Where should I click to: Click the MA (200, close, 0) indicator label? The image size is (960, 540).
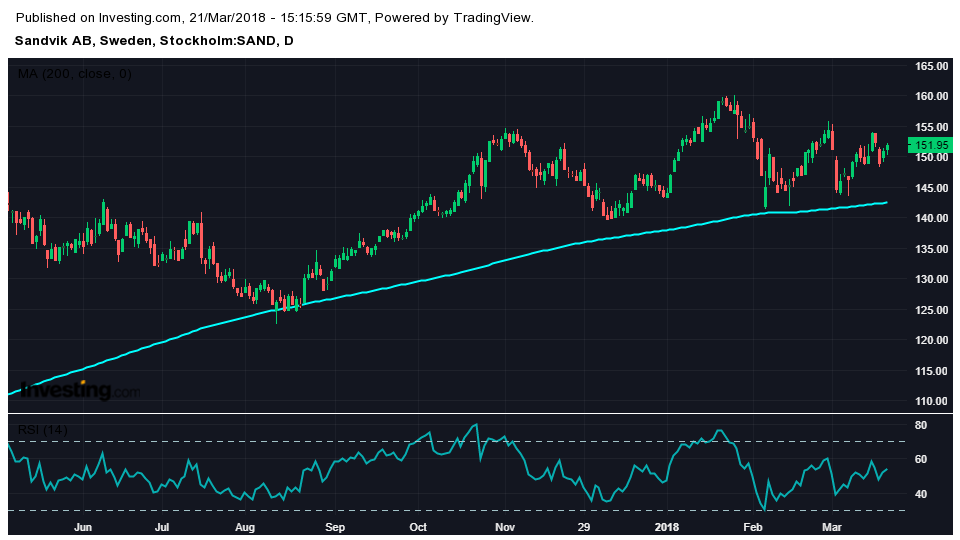pos(75,74)
